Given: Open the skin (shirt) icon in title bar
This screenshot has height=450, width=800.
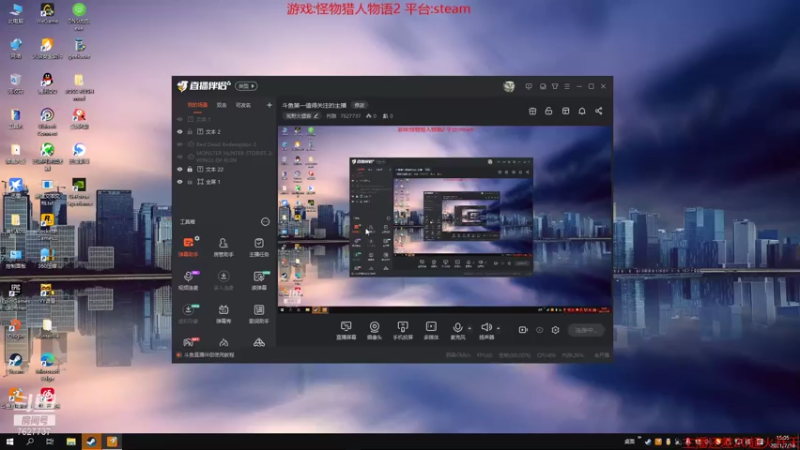Looking at the screenshot, I should (555, 86).
